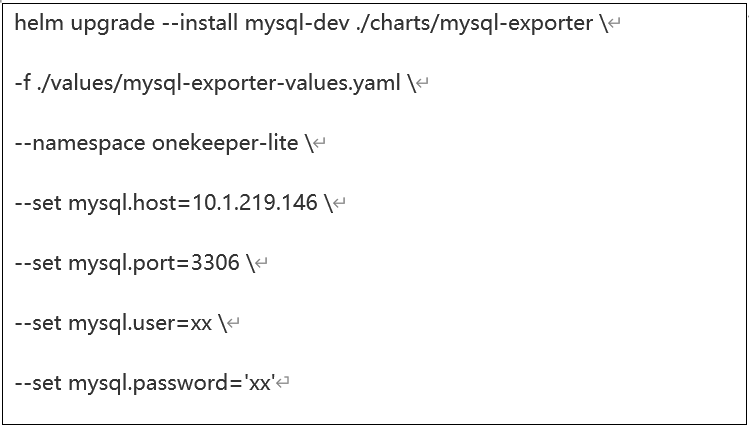The image size is (749, 425).
Task: Click paragraph mark after the mysql.port line
Action: (x=262, y=262)
